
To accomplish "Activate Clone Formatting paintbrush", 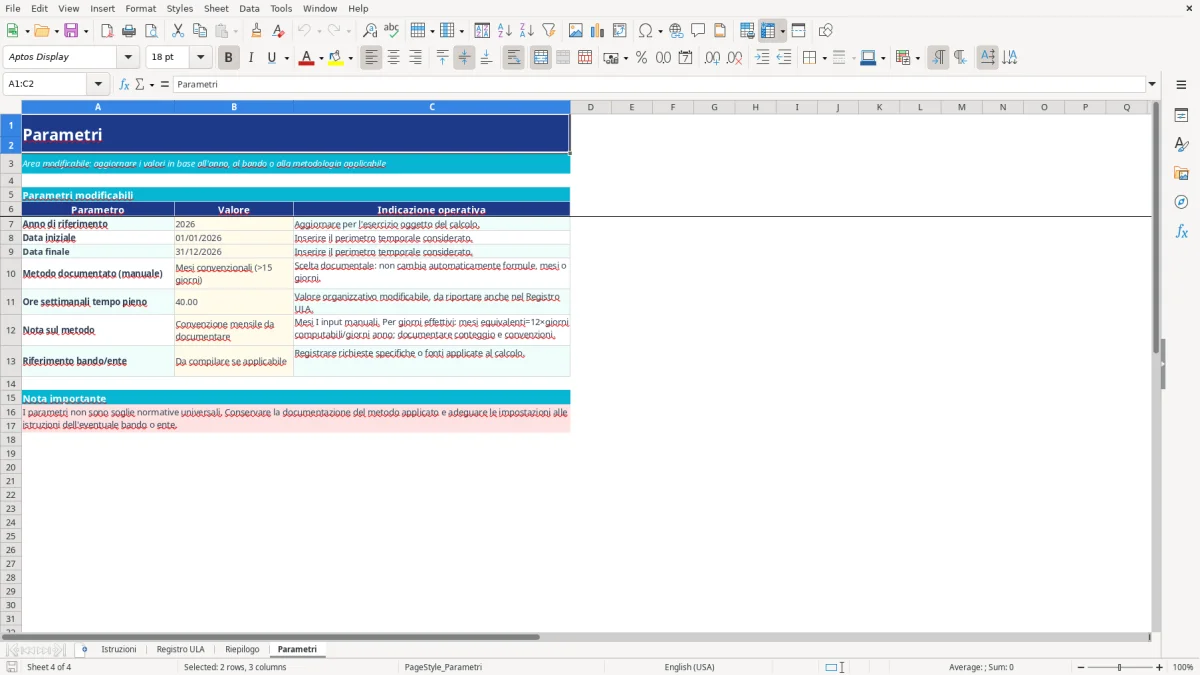I will (x=256, y=31).
